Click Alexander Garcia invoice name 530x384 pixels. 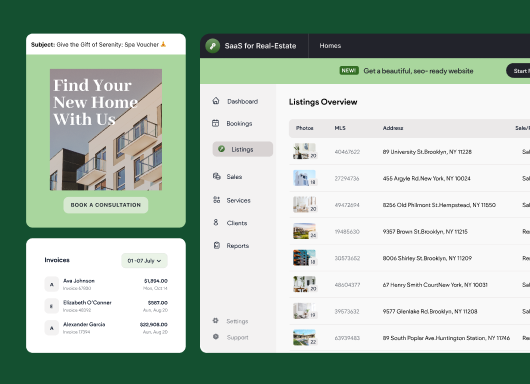[84, 325]
